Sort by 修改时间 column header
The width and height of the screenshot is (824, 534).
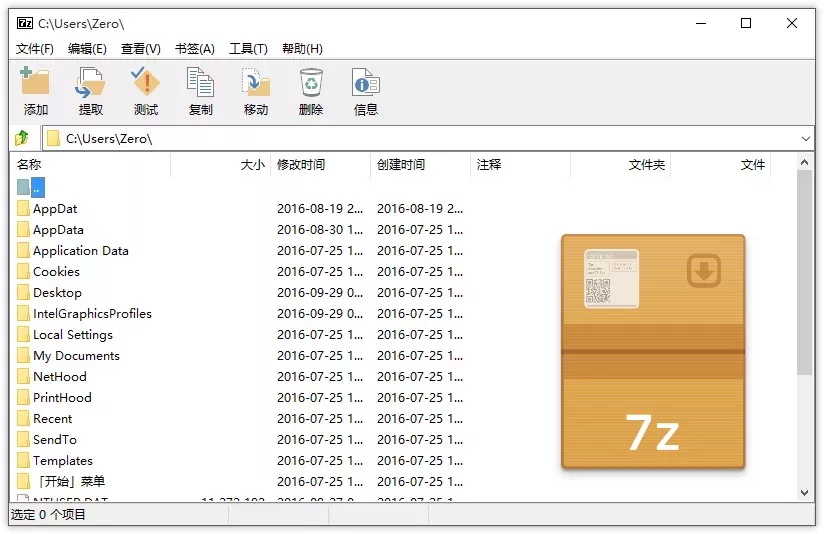point(320,165)
